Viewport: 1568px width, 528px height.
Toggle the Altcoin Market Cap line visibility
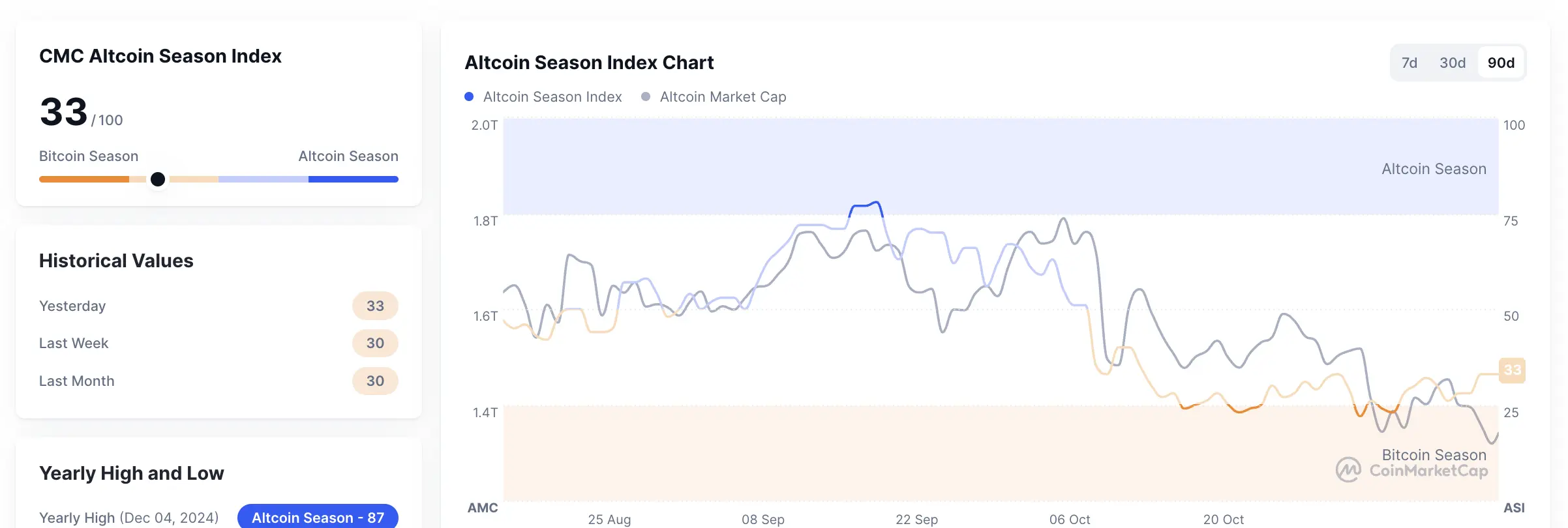coord(723,96)
